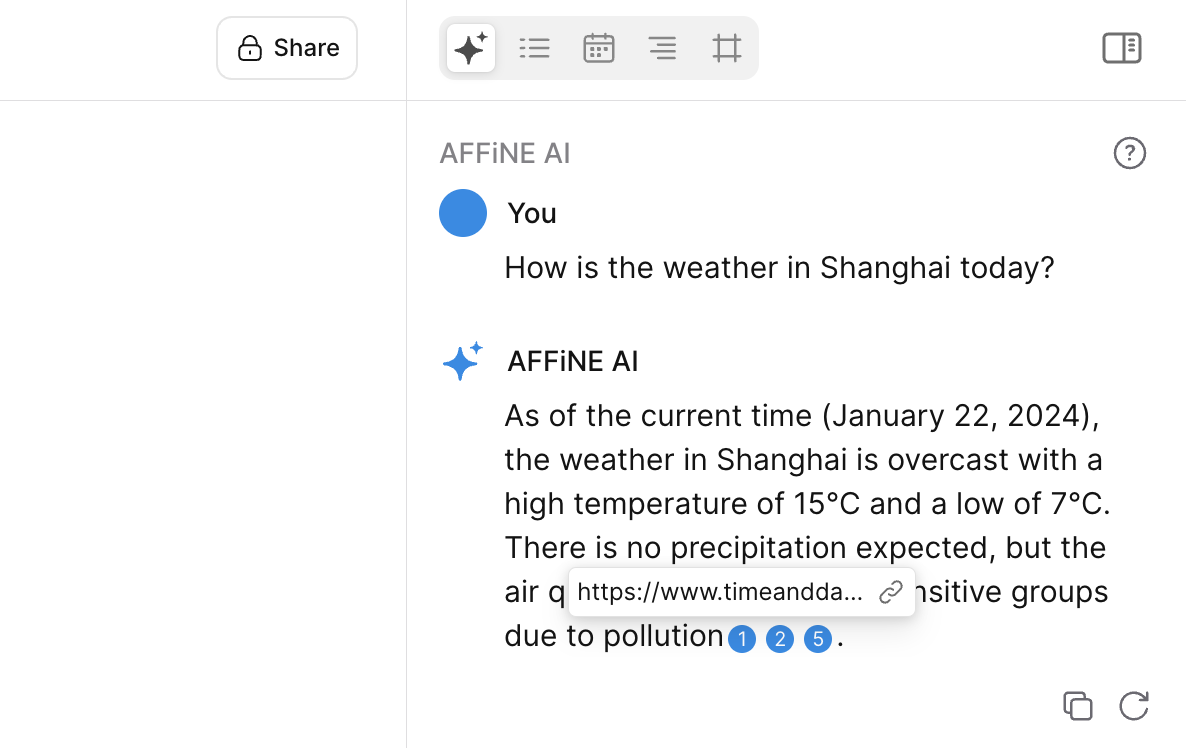Select the AFFiNE AI sparkle tool
The image size is (1186, 748).
click(470, 47)
